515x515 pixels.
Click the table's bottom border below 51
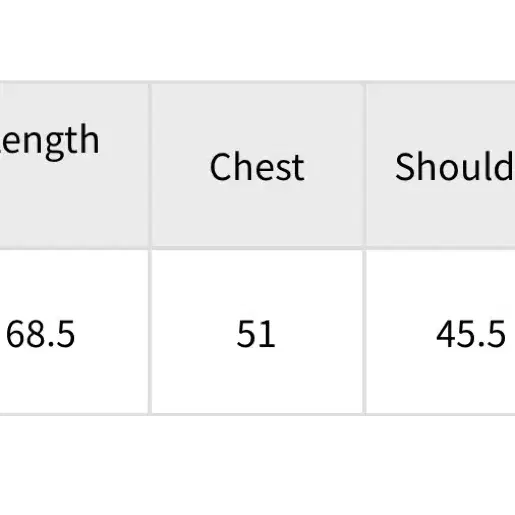[257, 414]
